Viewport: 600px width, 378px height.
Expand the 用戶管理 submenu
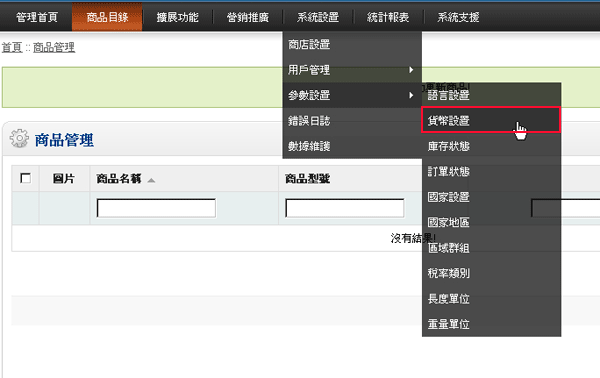coord(352,70)
